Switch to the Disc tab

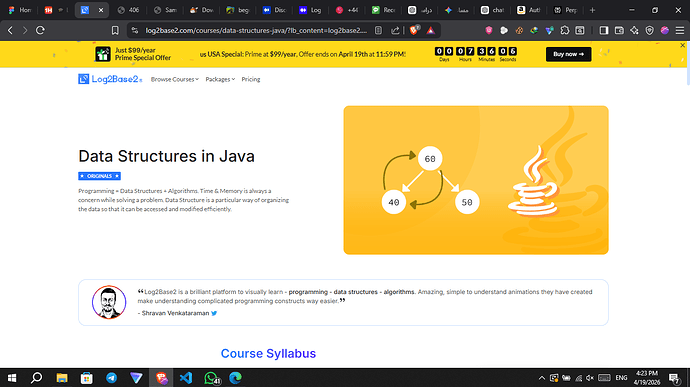click(274, 10)
